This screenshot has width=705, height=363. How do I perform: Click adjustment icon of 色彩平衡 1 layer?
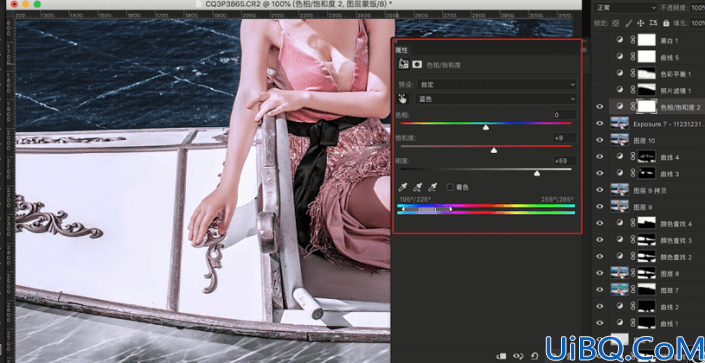point(620,73)
